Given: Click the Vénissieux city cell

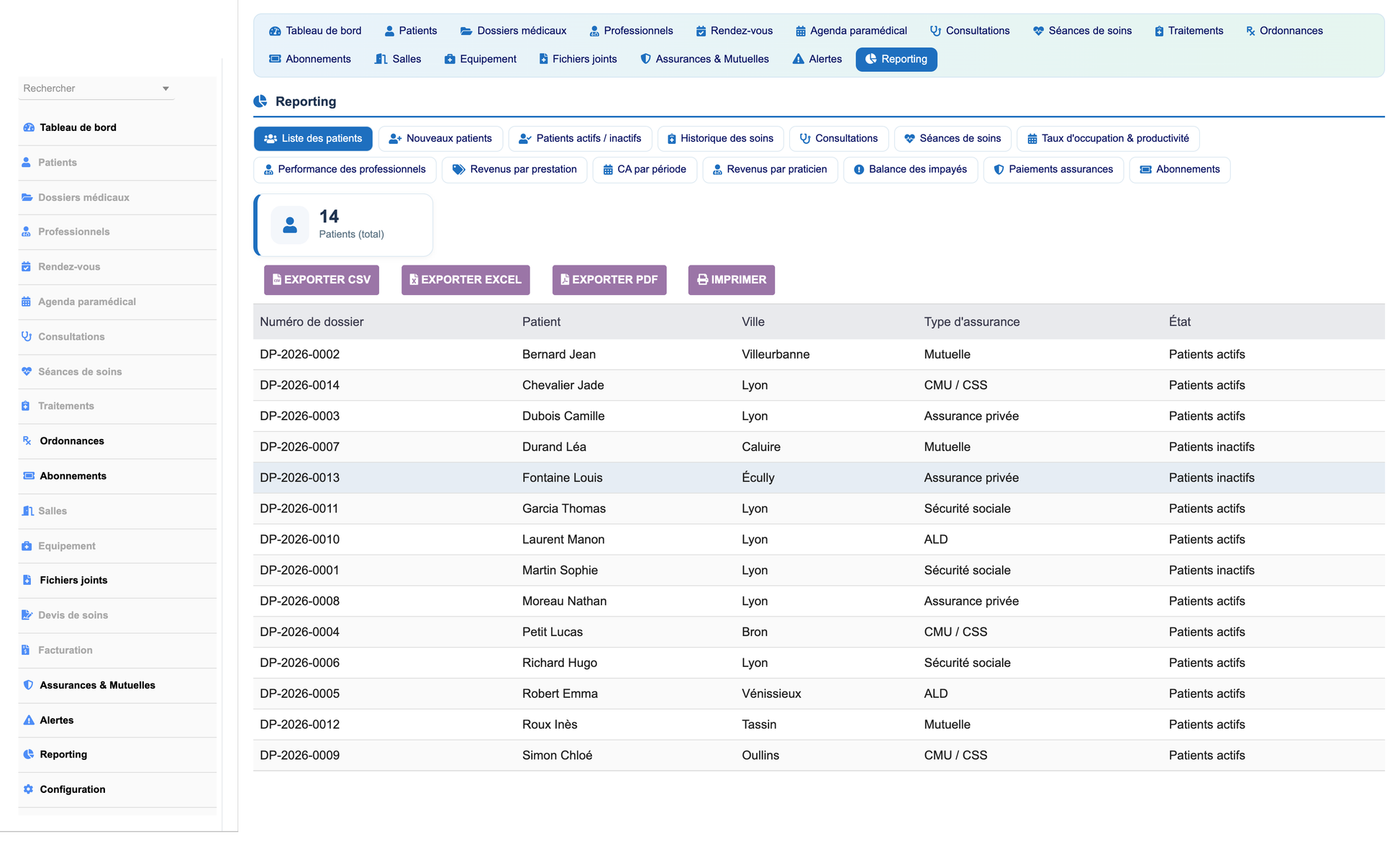Looking at the screenshot, I should (771, 694).
